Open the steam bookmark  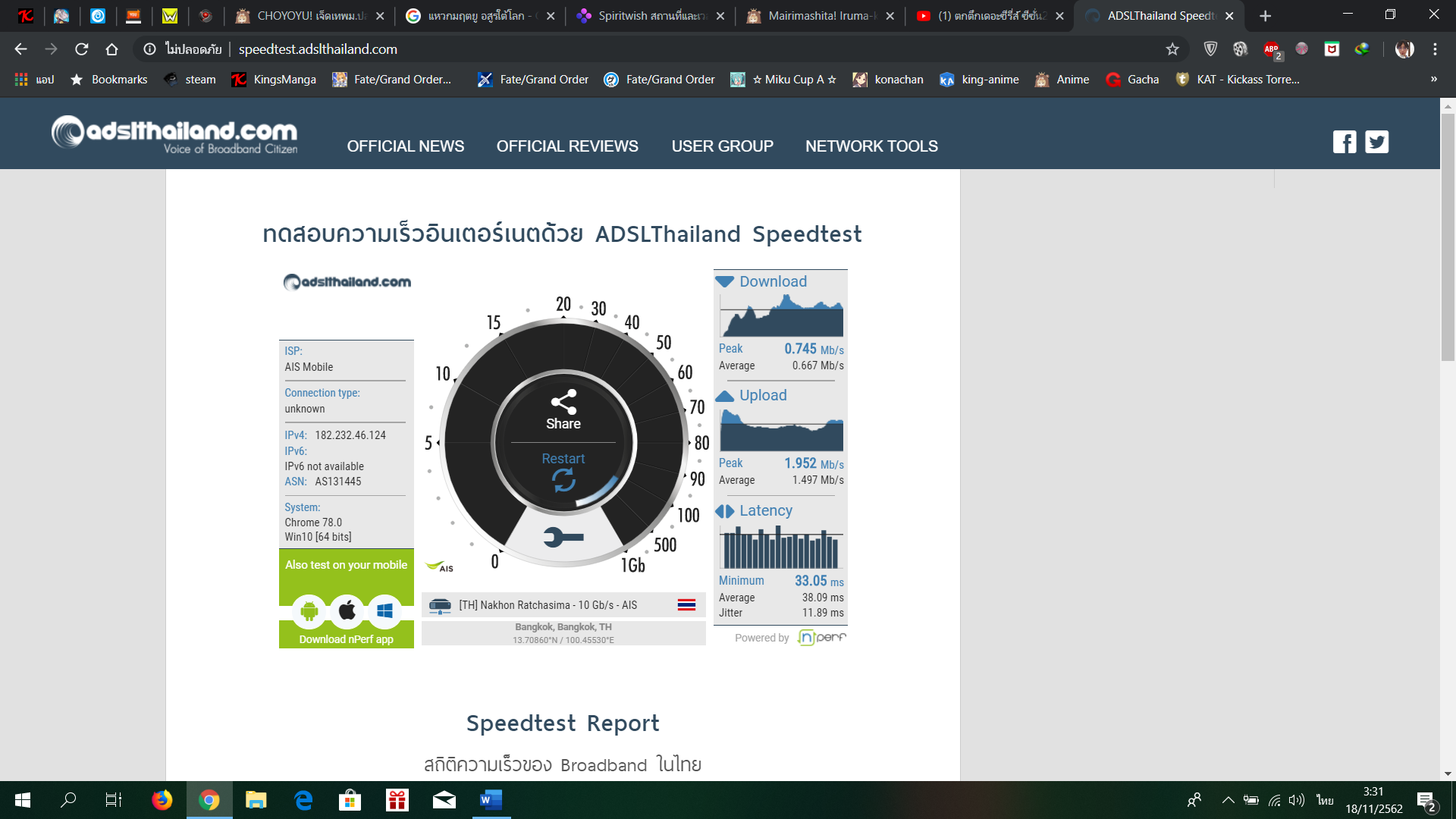tap(190, 79)
